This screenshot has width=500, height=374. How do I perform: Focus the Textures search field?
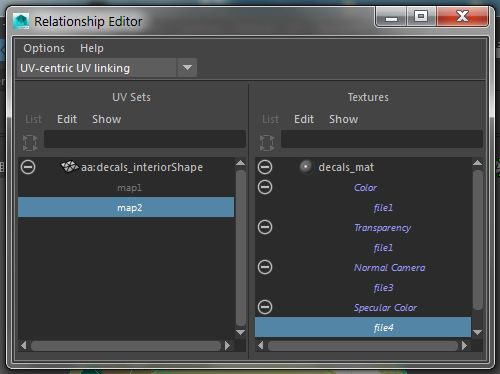pos(382,139)
